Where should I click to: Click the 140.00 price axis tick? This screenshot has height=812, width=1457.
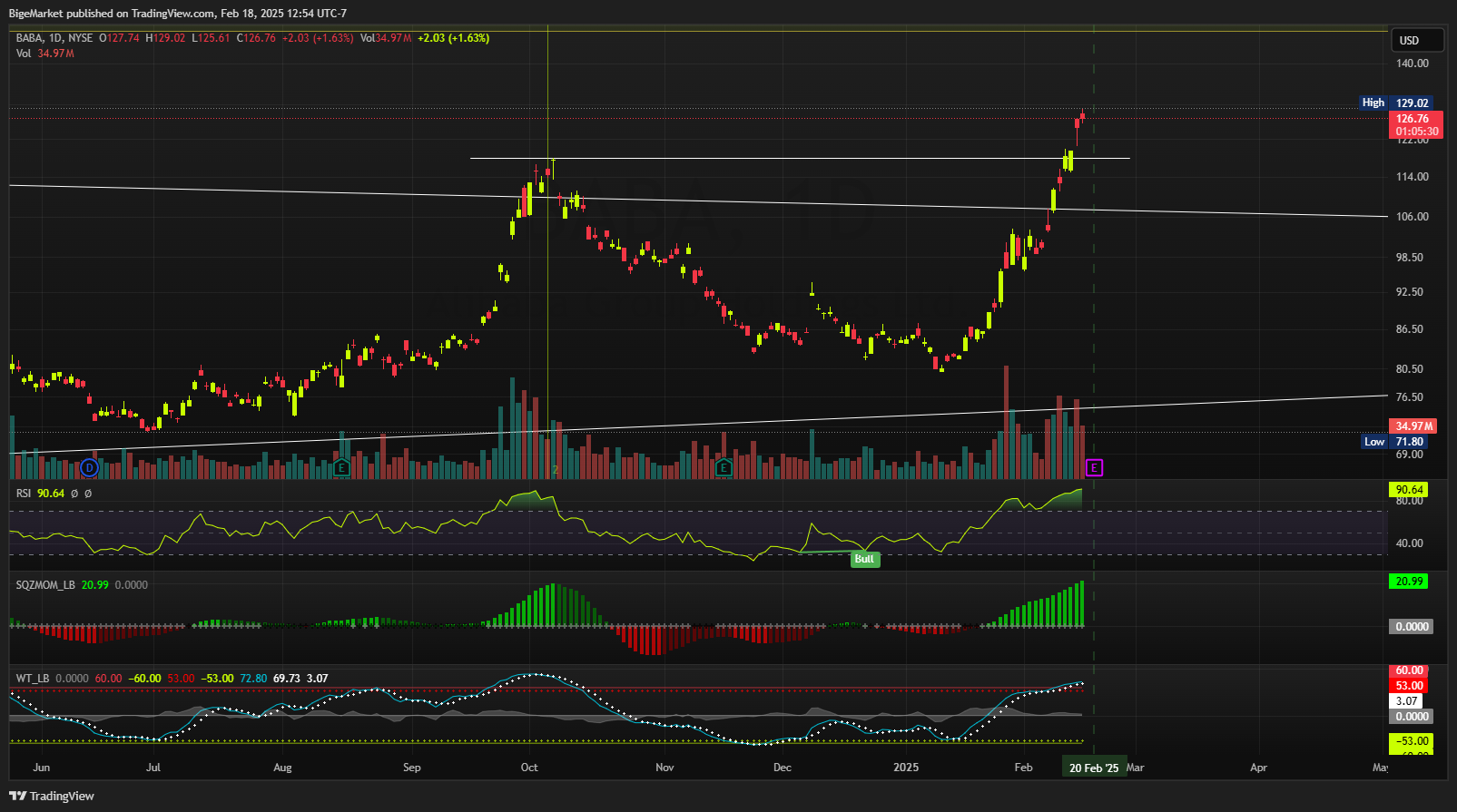coord(1413,64)
